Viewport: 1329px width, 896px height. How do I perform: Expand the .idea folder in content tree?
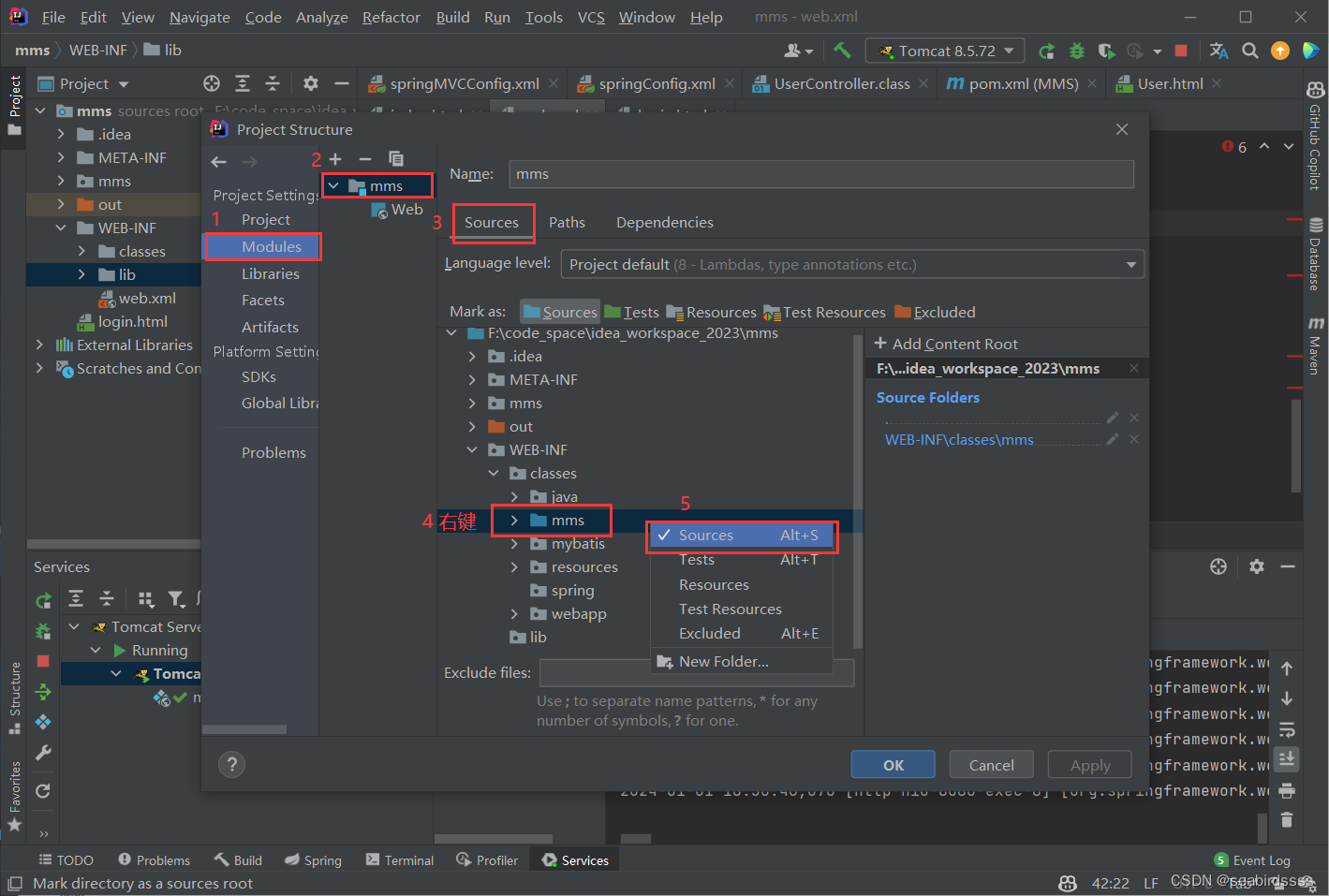(472, 356)
